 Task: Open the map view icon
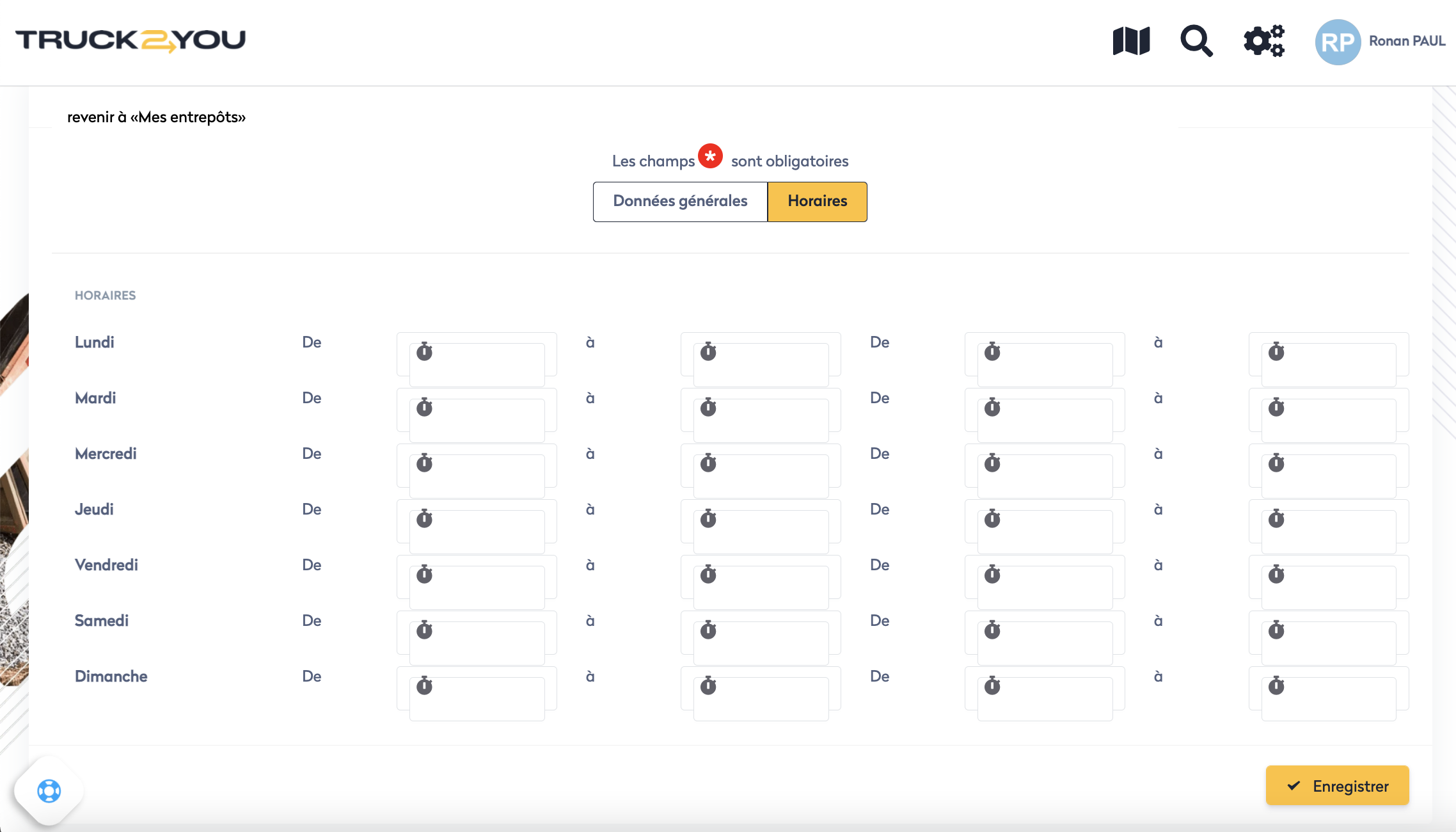[1131, 41]
